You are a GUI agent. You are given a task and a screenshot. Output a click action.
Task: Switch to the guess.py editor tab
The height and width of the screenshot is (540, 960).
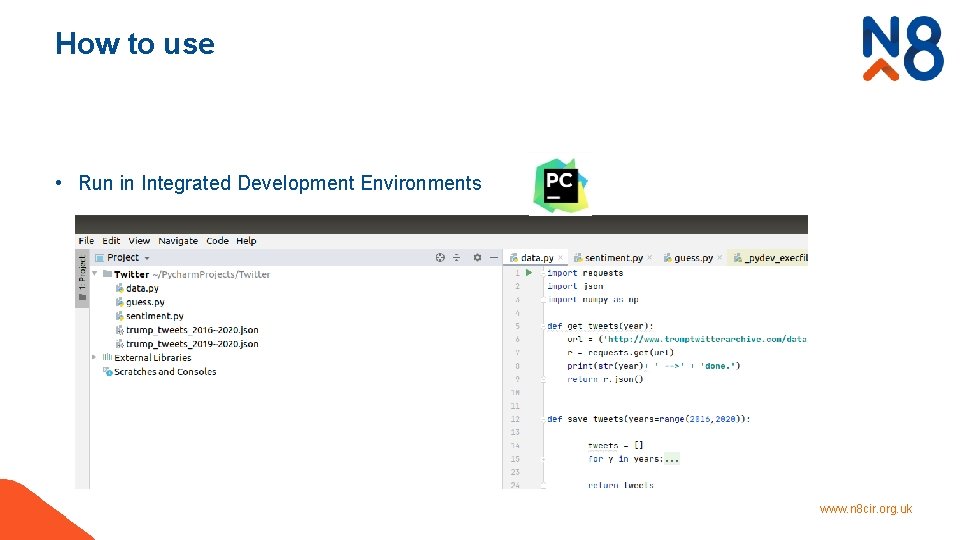click(692, 258)
